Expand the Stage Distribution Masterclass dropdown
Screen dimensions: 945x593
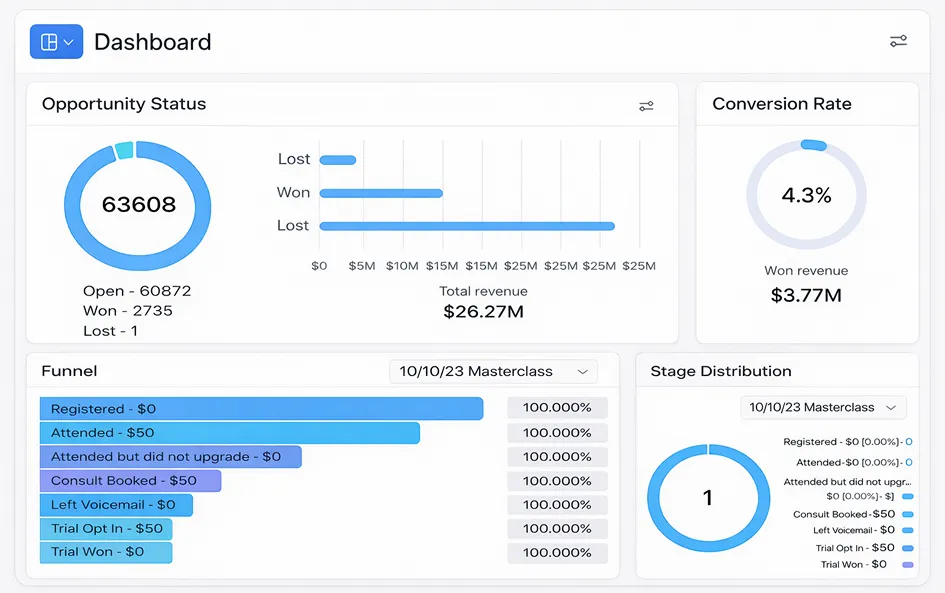[823, 407]
